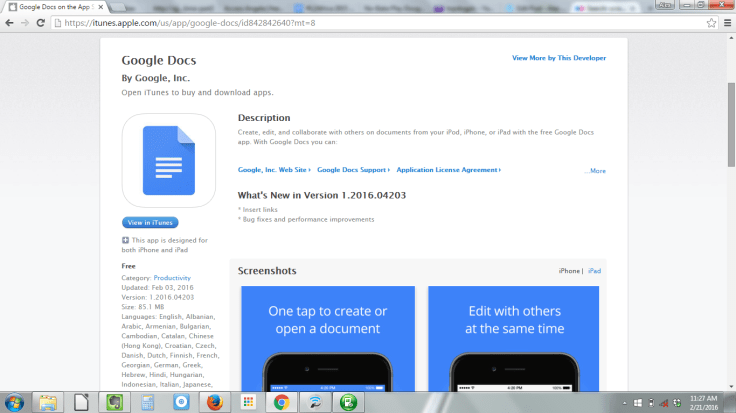Click the 'Updated: Feb 03, 2016' text

tap(157, 288)
